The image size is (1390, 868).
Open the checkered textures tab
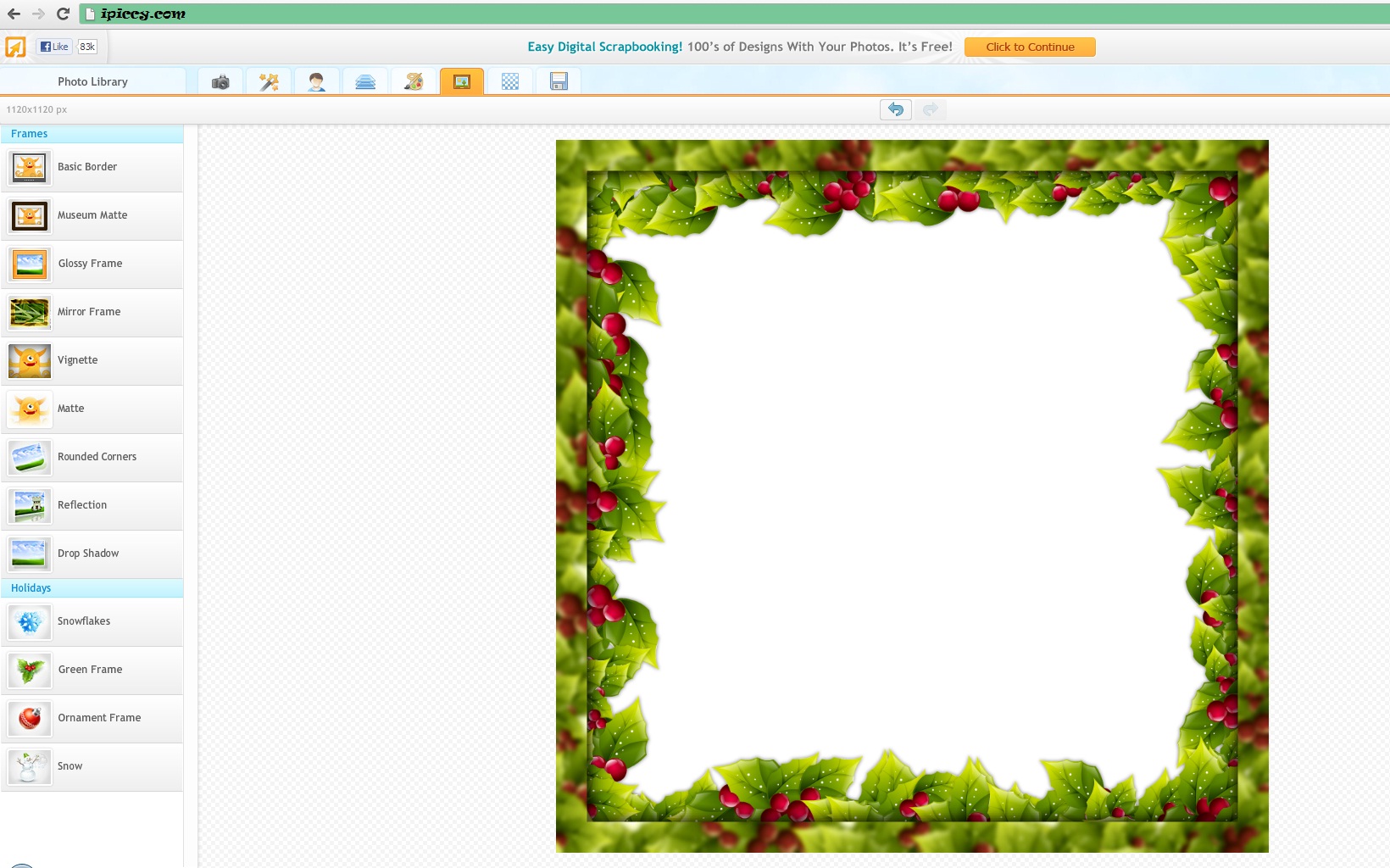[x=510, y=82]
